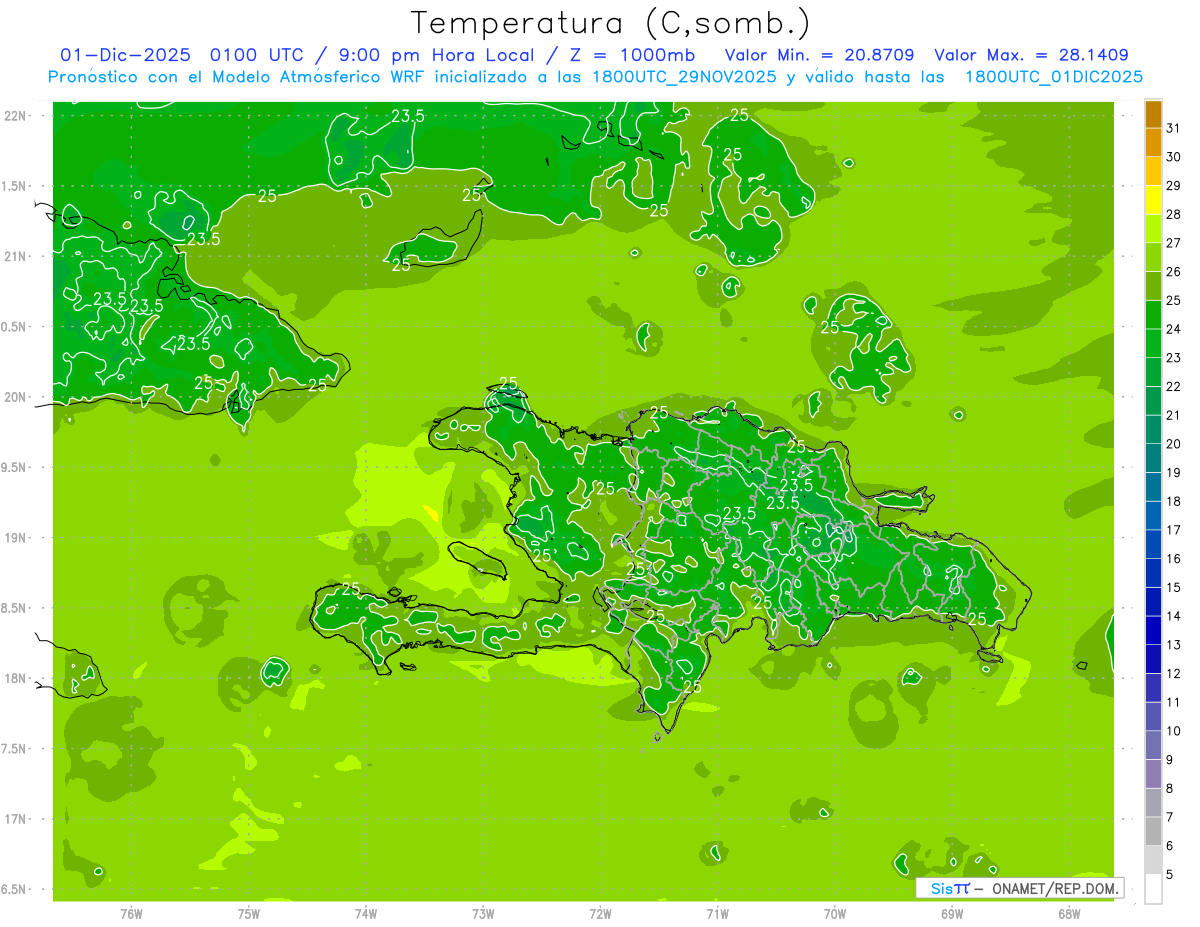This screenshot has width=1200, height=927.
Task: Click the dark blue legend swatch between 12 and 13
Action: point(1153,659)
